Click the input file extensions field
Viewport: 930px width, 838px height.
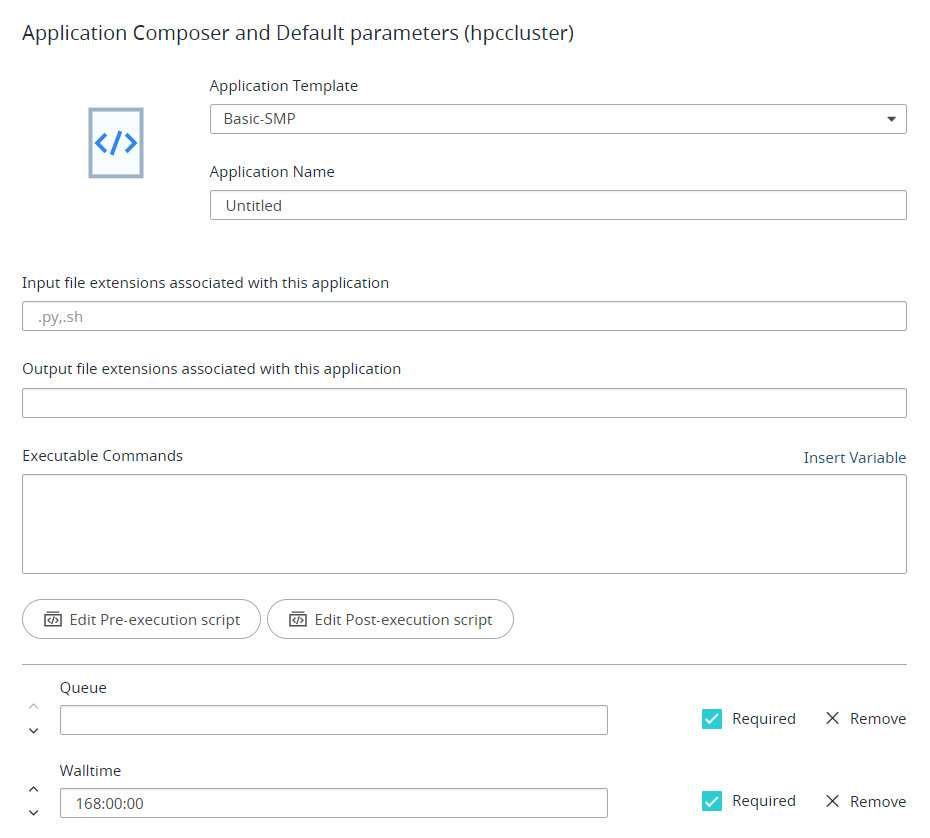(x=464, y=316)
